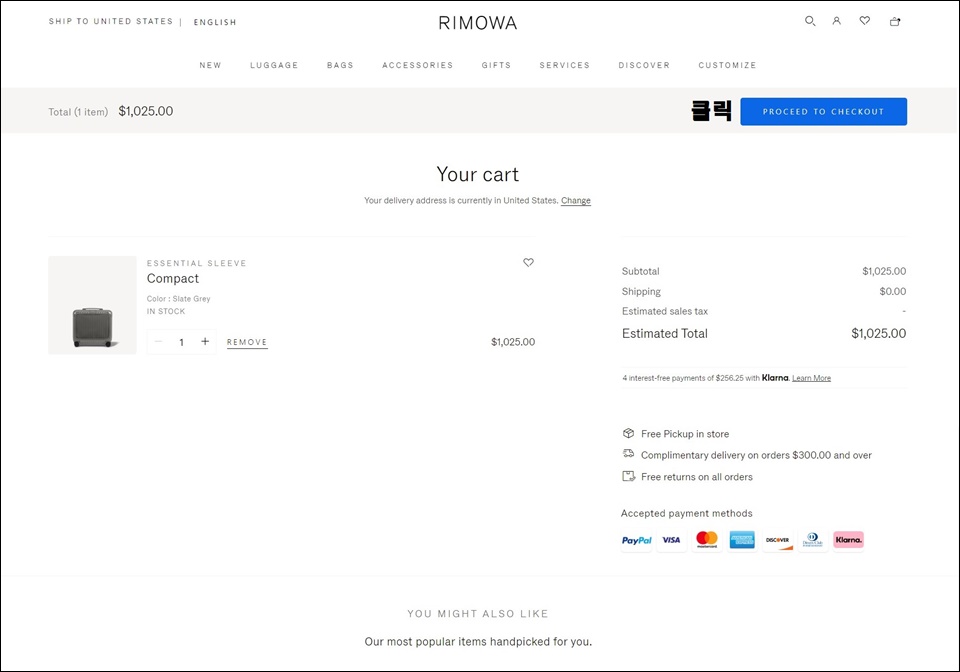Open the Compact suitcase thumbnail
Screen dimensions: 960x672
click(92, 305)
